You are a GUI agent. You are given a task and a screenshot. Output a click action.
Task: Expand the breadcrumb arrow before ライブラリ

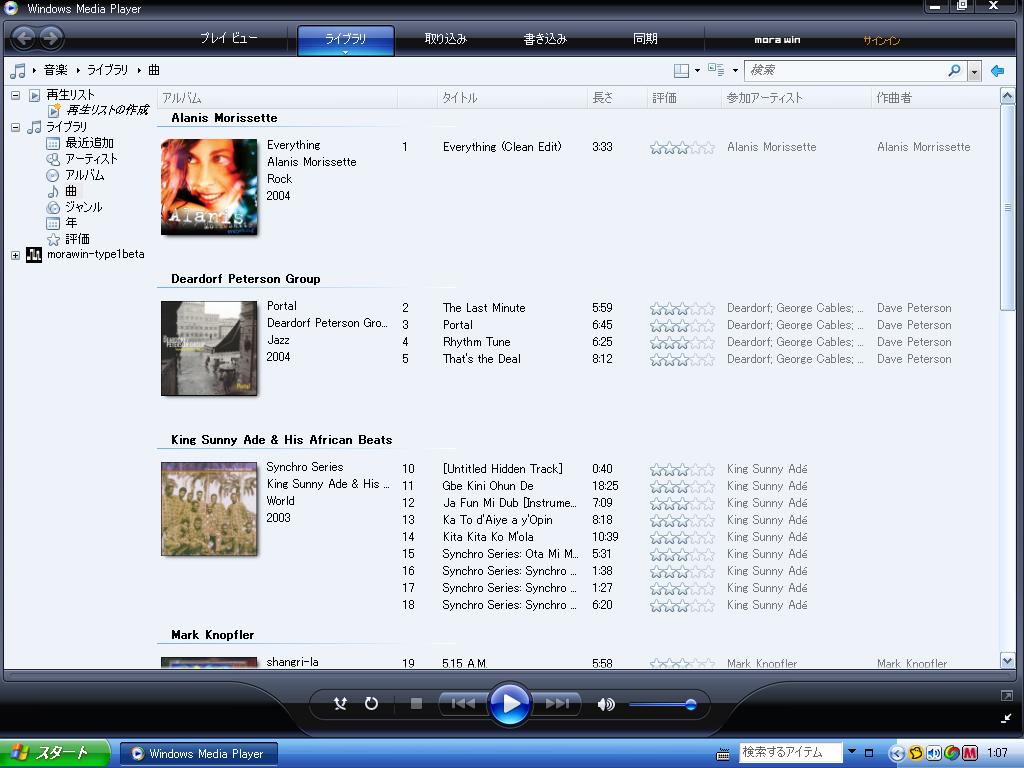point(78,71)
